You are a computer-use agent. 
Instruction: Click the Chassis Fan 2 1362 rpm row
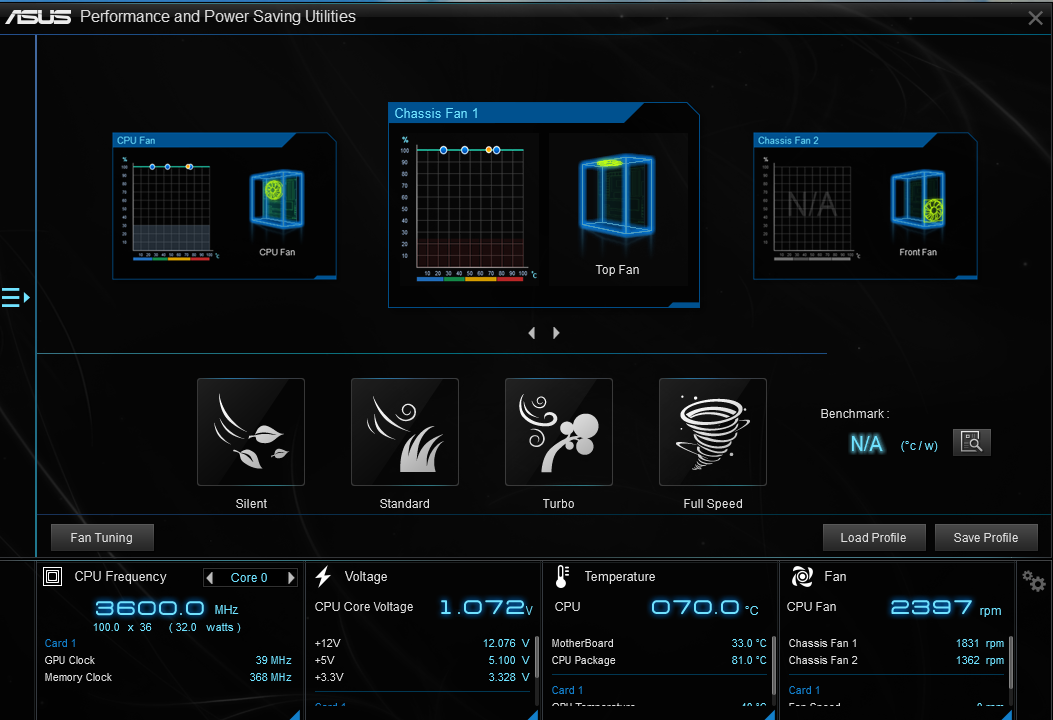coord(896,660)
